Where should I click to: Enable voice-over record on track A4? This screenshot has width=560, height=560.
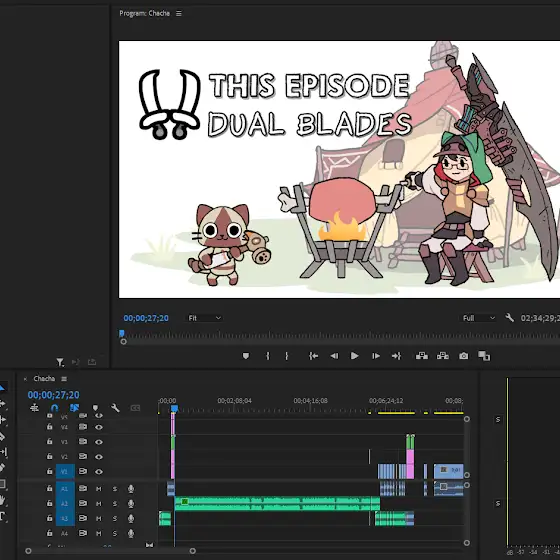pyautogui.click(x=131, y=533)
